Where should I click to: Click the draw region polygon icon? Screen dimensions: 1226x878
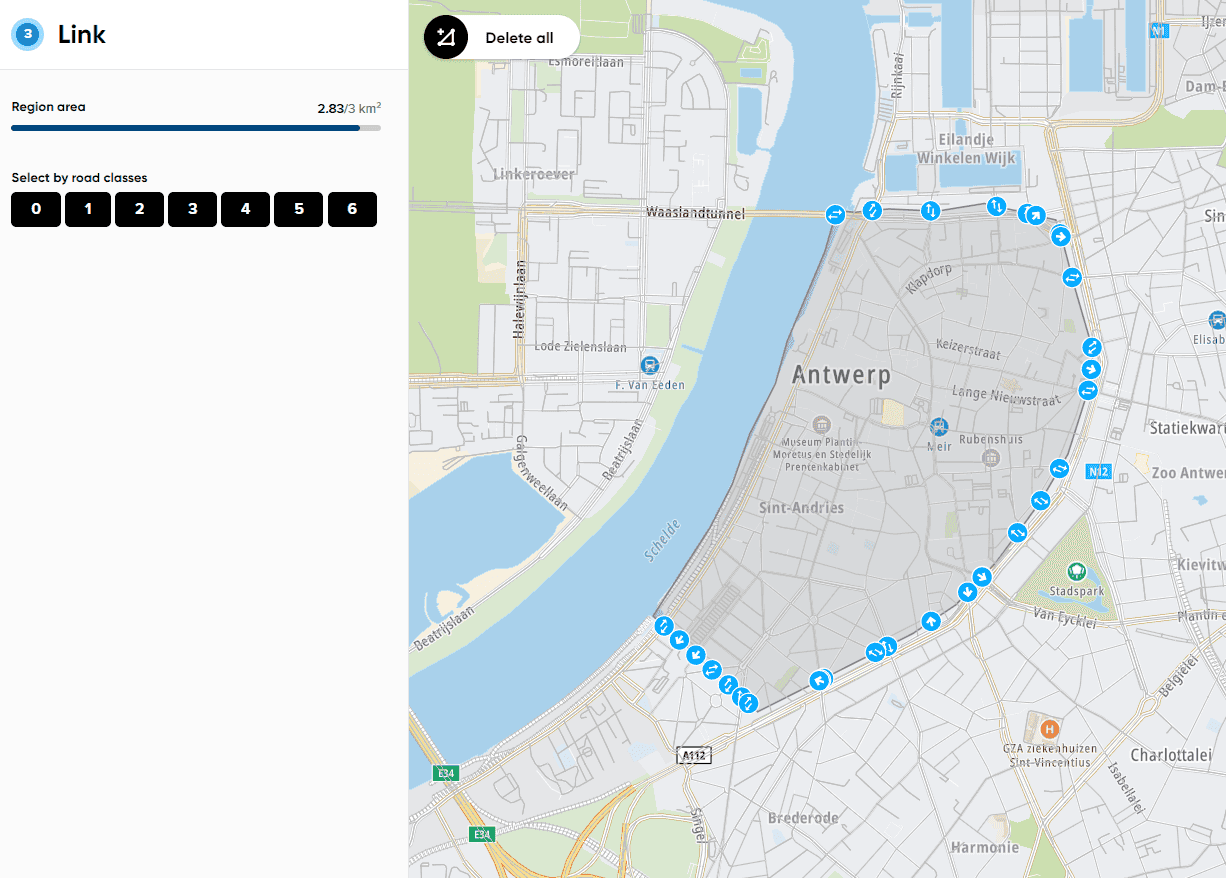point(446,38)
